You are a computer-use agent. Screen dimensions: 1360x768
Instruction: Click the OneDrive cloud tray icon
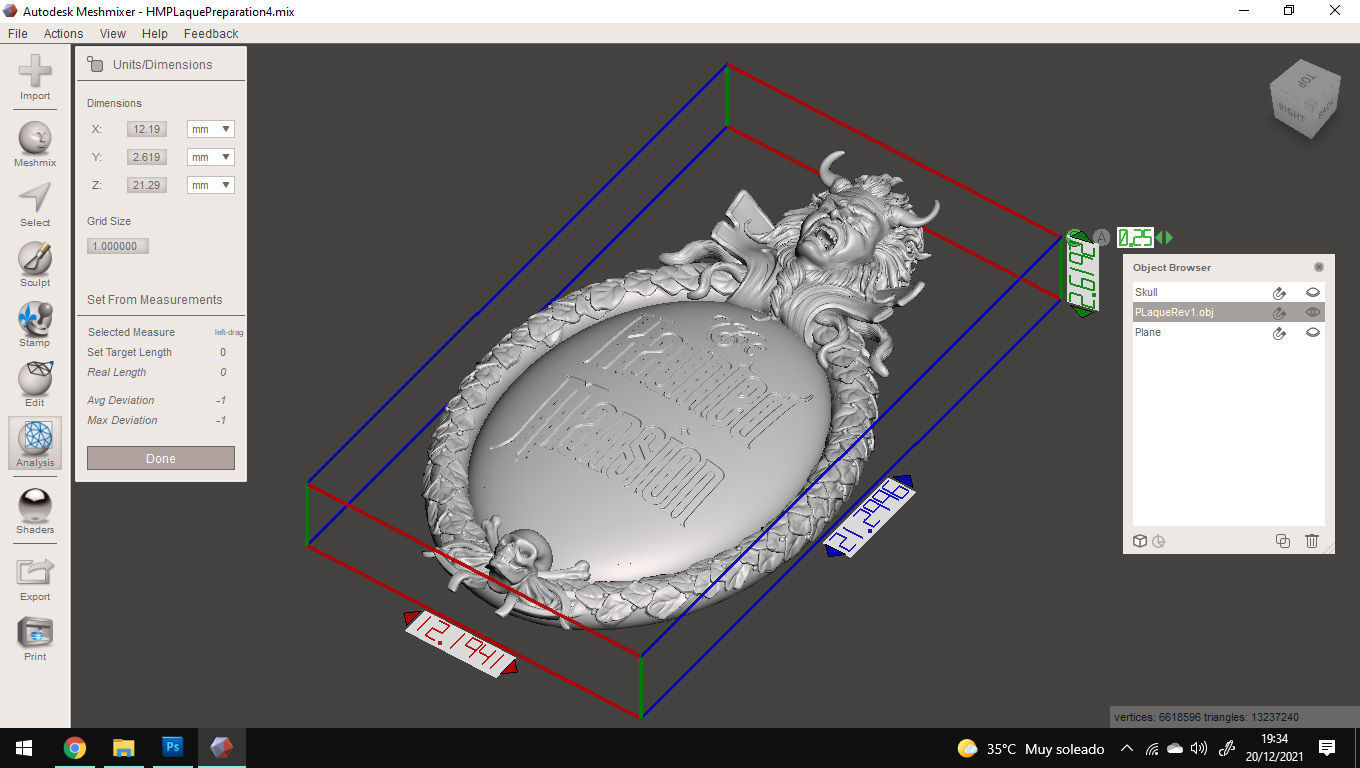1175,748
